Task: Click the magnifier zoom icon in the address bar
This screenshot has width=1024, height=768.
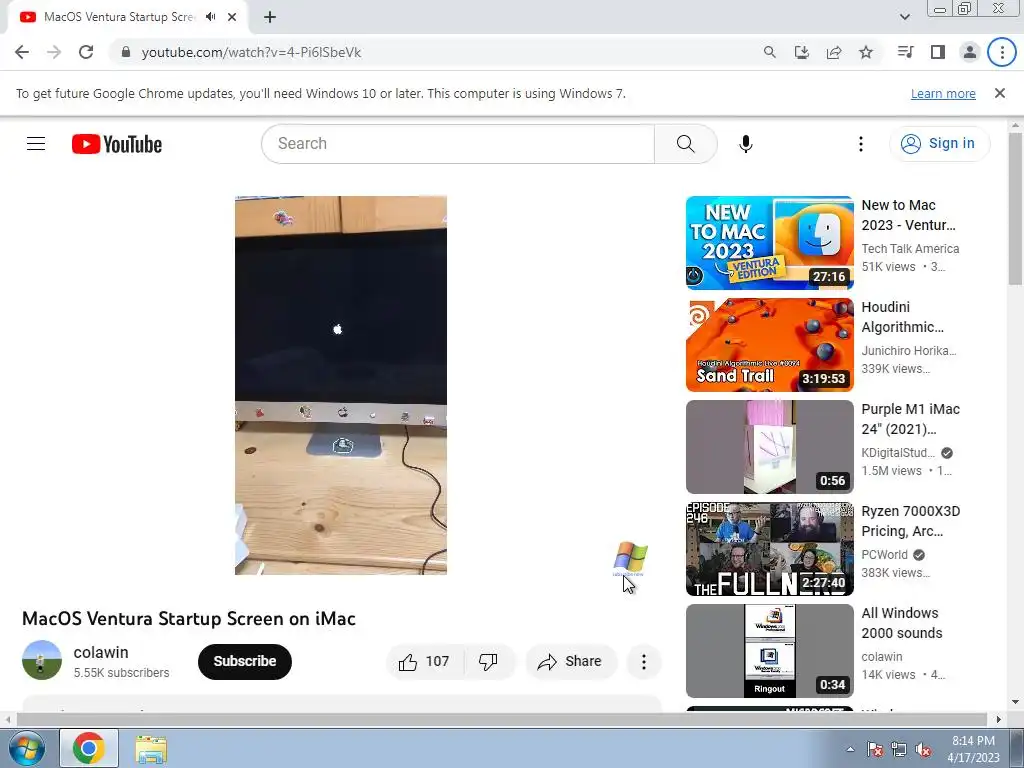Action: click(x=770, y=52)
